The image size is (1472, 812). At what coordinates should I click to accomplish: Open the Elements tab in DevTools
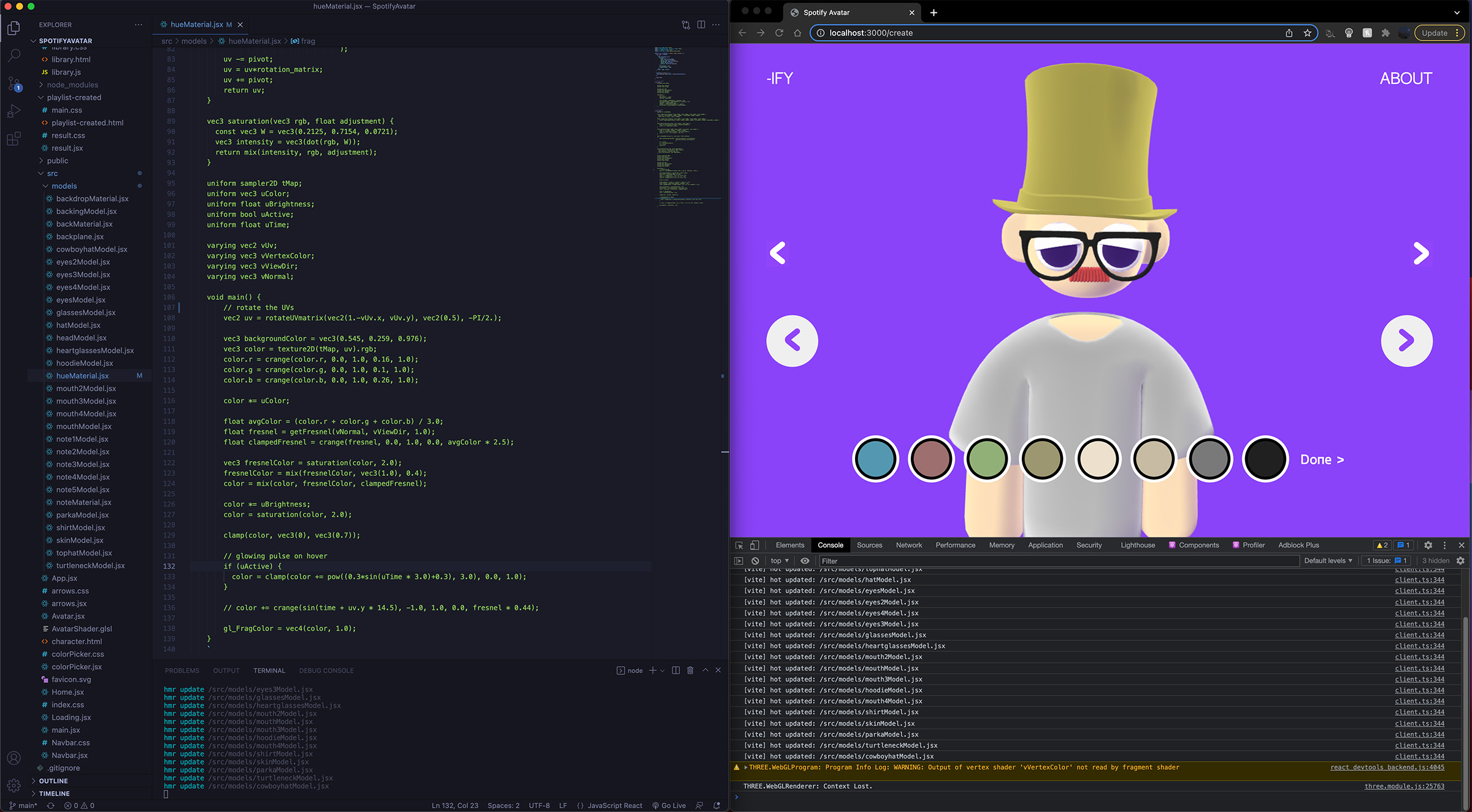(x=790, y=545)
